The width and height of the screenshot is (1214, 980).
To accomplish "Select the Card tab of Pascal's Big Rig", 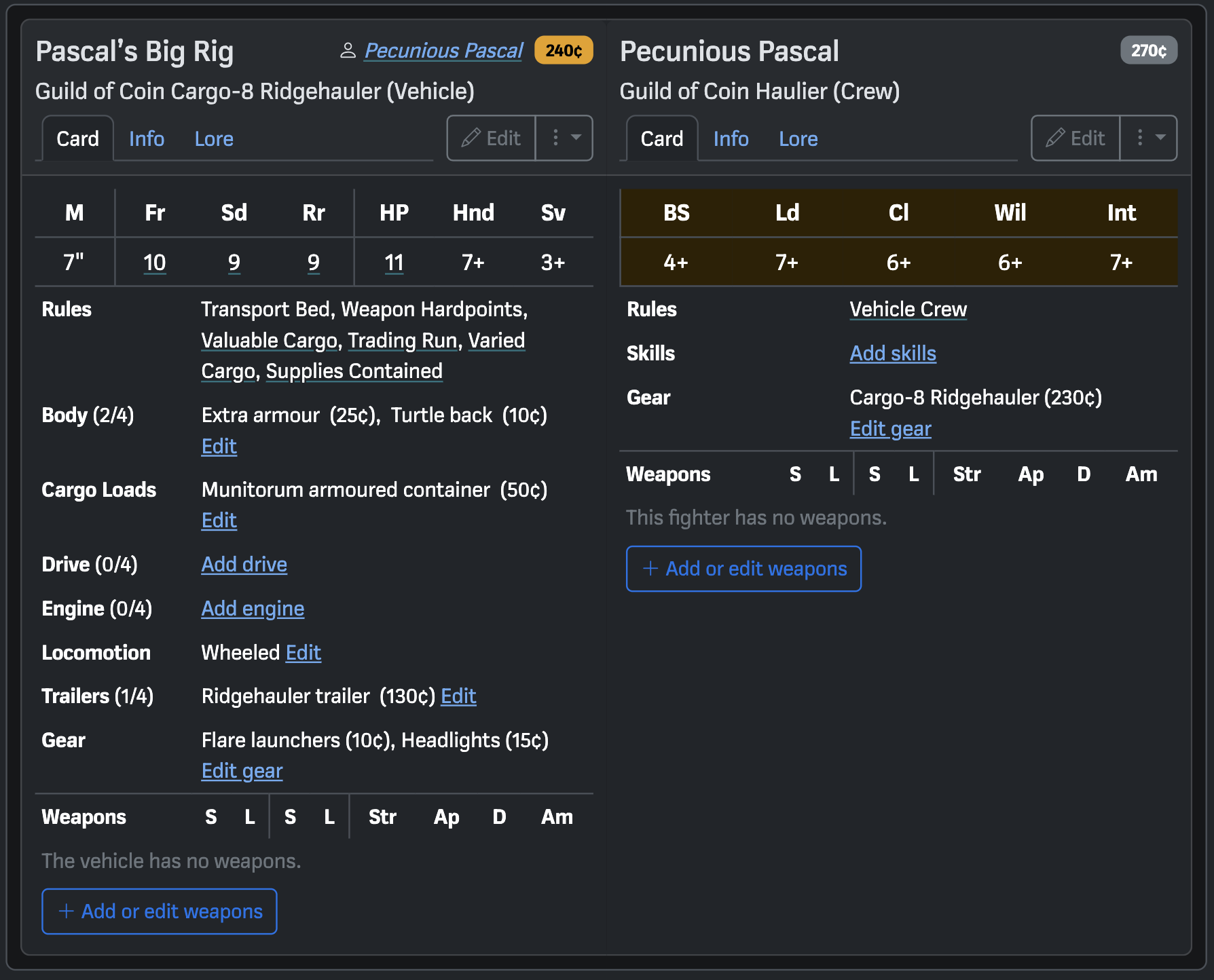I will 78,139.
